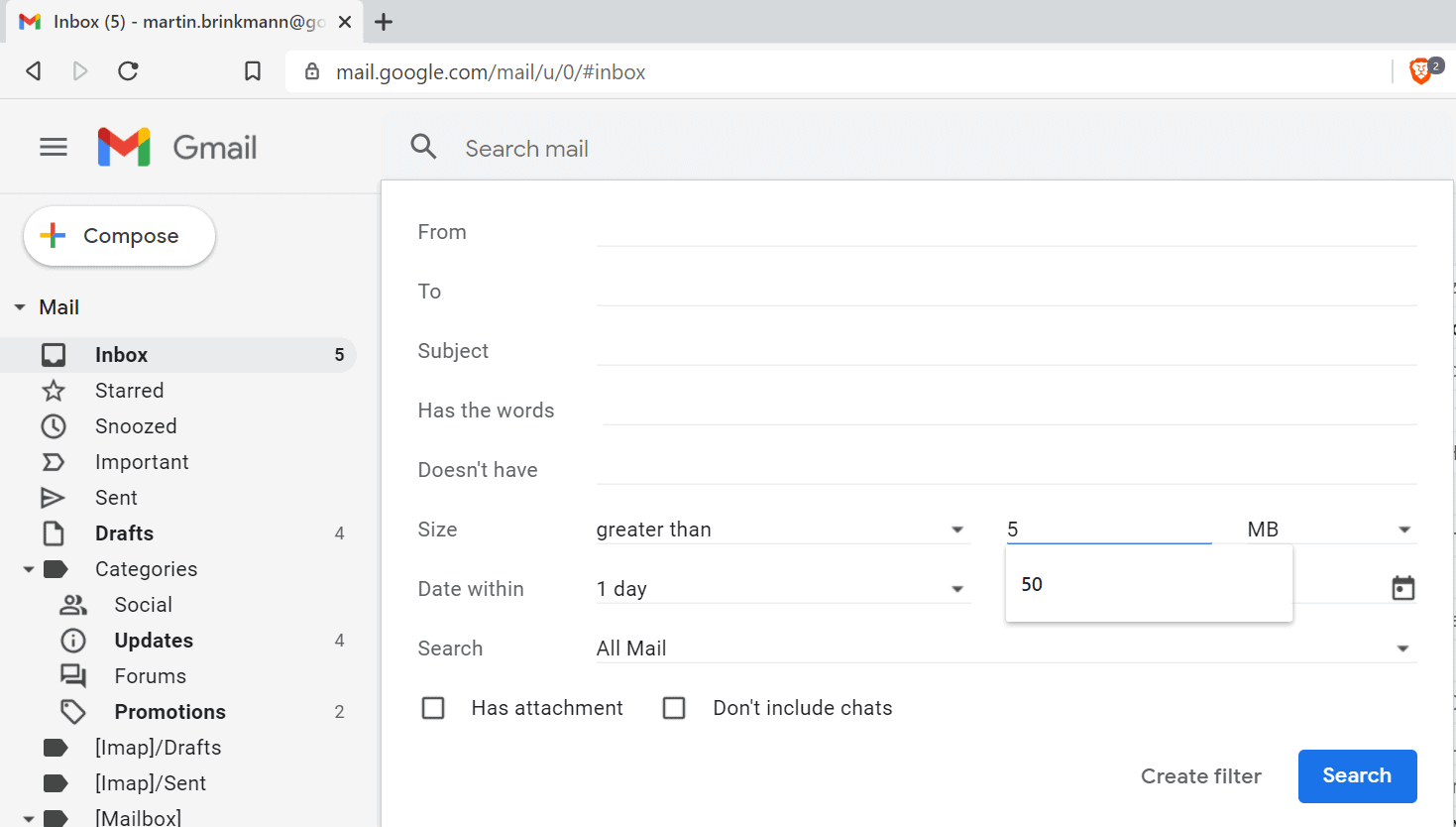Open the Search All Mail dropdown
This screenshot has height=827, width=1456.
[1006, 649]
